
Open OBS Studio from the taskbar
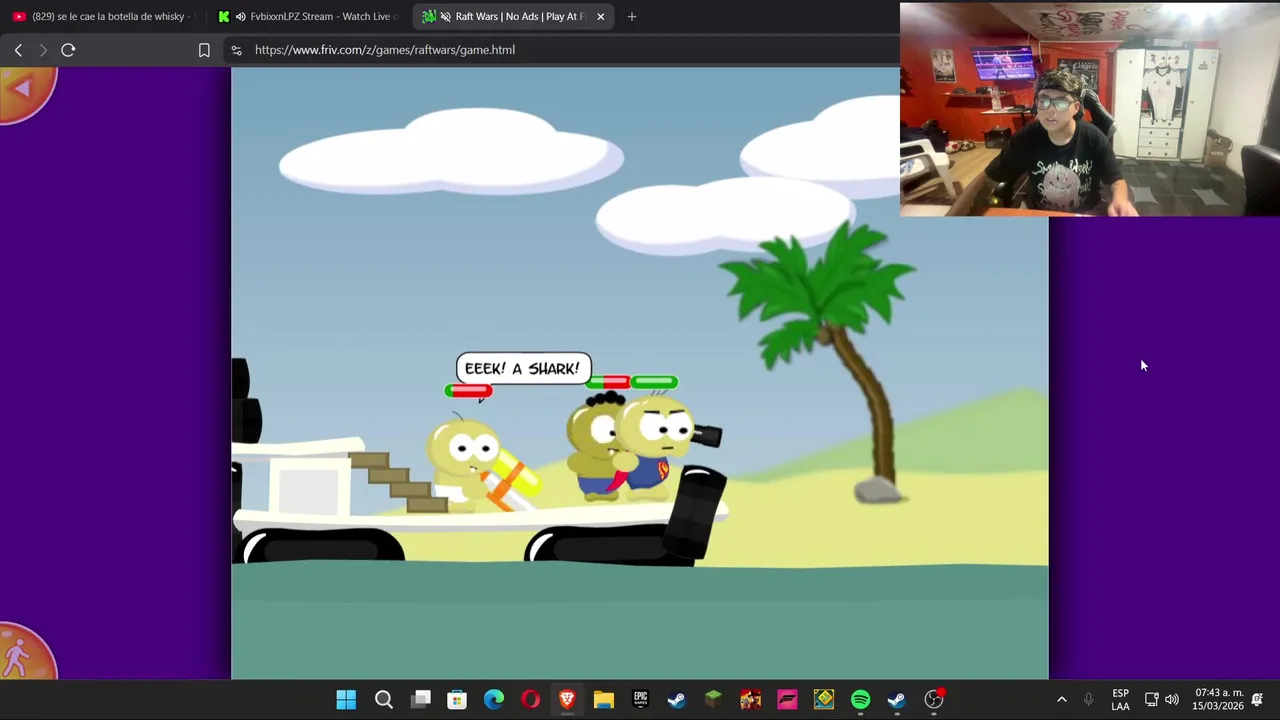pyautogui.click(x=934, y=700)
